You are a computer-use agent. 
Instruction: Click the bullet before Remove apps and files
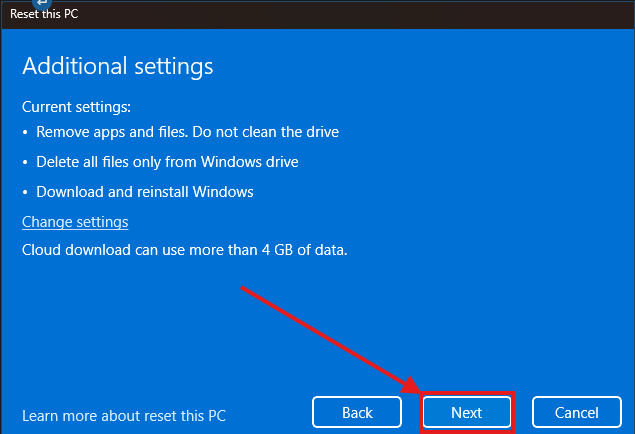coord(26,132)
